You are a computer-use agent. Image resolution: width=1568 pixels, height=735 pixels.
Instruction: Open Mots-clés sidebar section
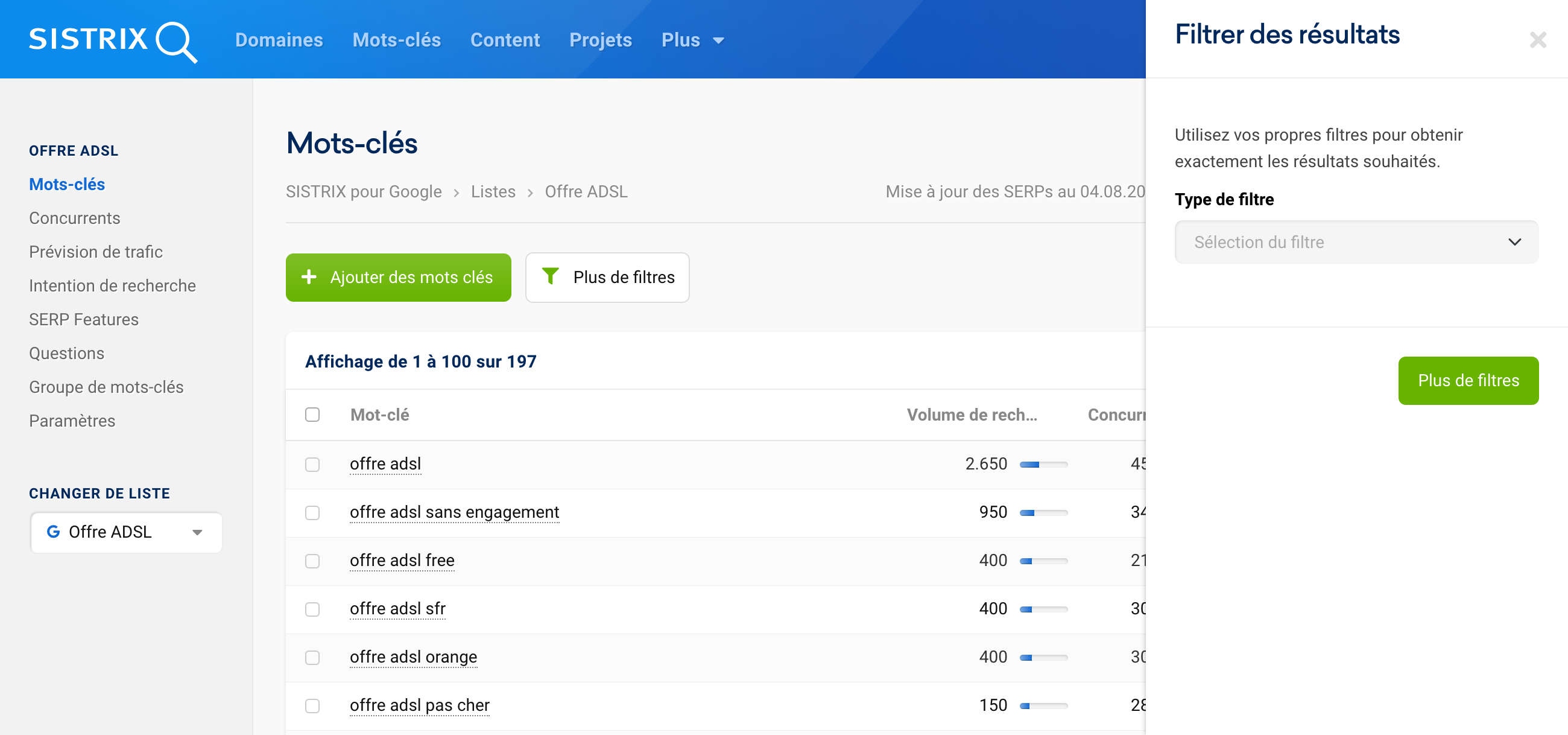67,184
